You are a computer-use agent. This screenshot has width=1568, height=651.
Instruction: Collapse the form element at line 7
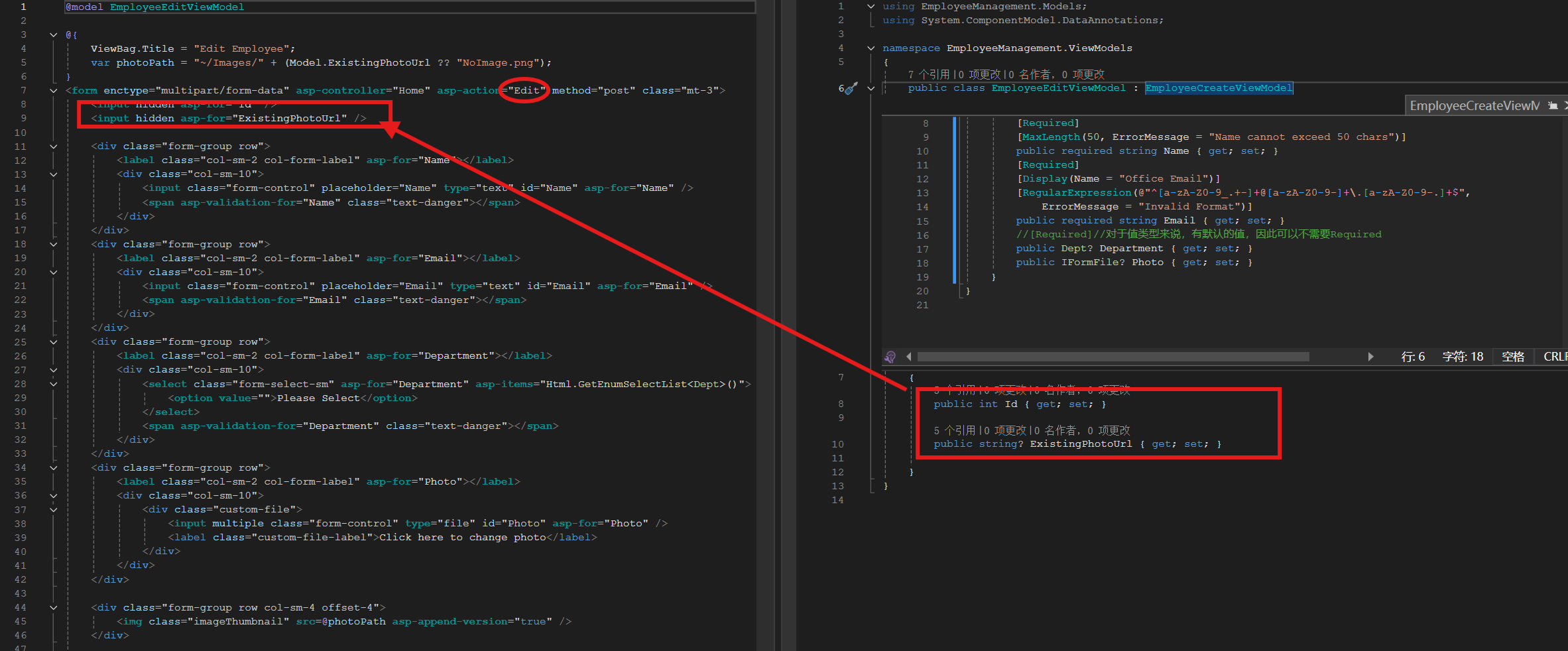(x=54, y=90)
